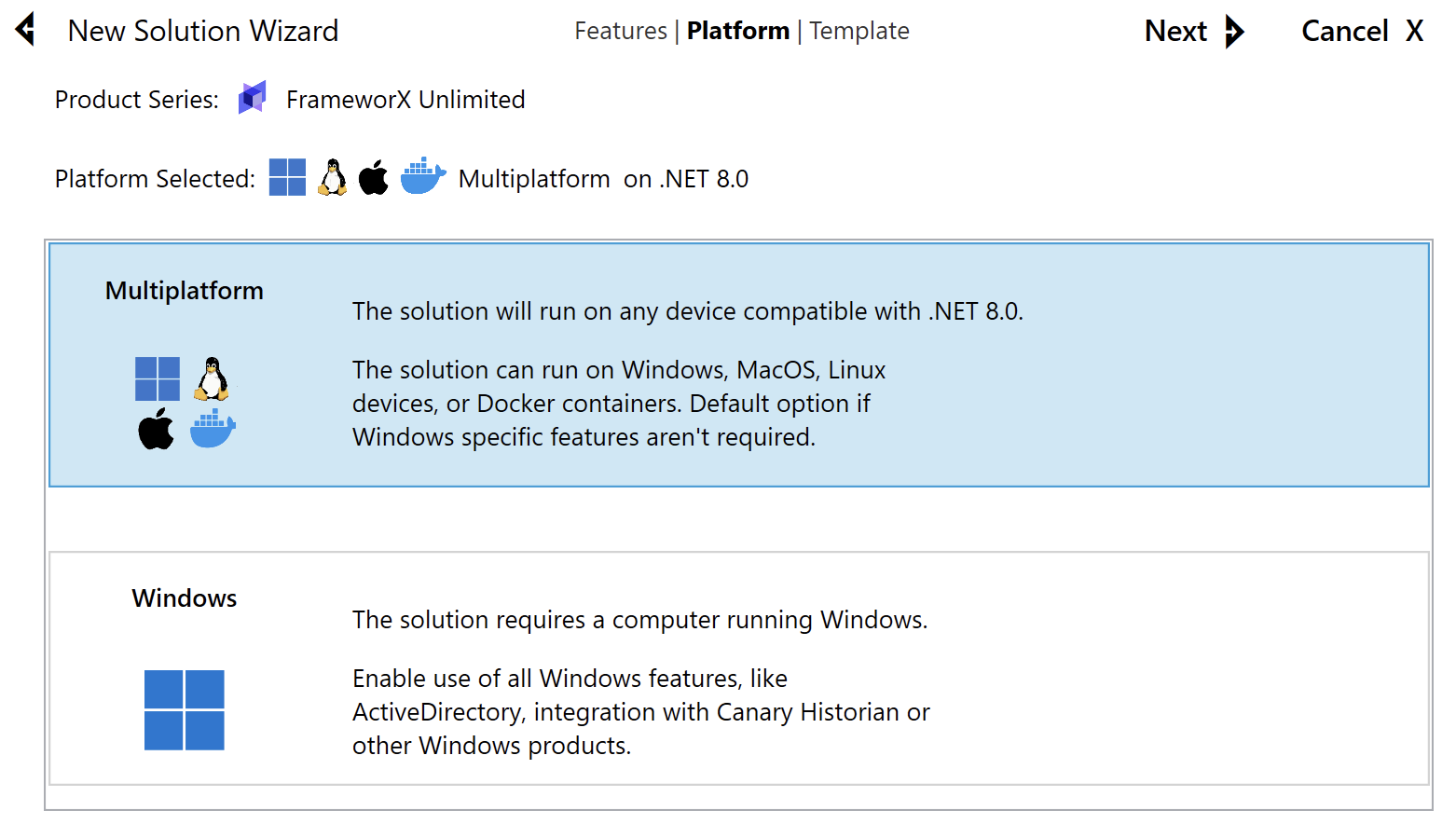1456x824 pixels.
Task: Proceed with the Next button
Action: tap(1176, 31)
